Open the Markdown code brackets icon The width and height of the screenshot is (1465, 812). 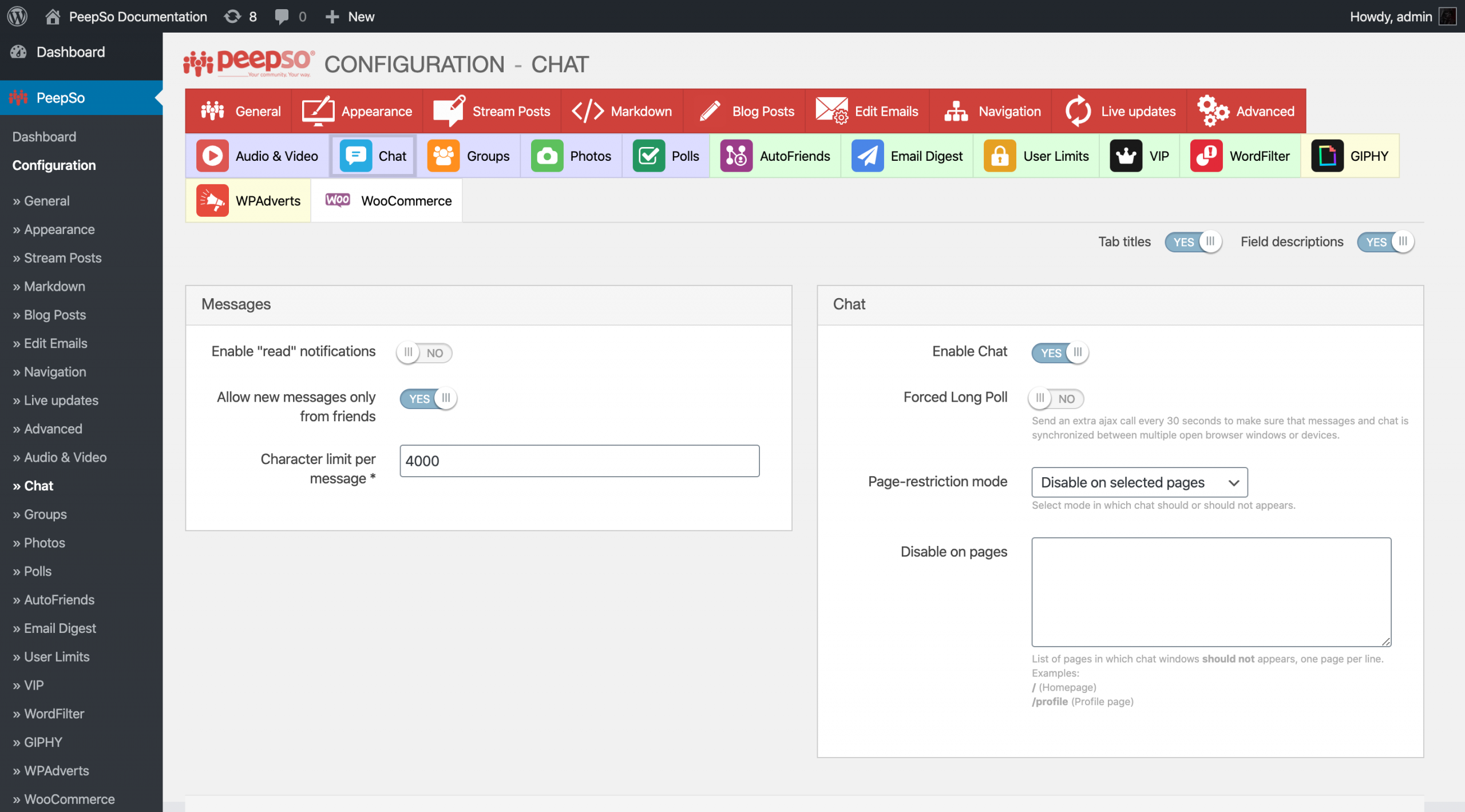(x=588, y=111)
